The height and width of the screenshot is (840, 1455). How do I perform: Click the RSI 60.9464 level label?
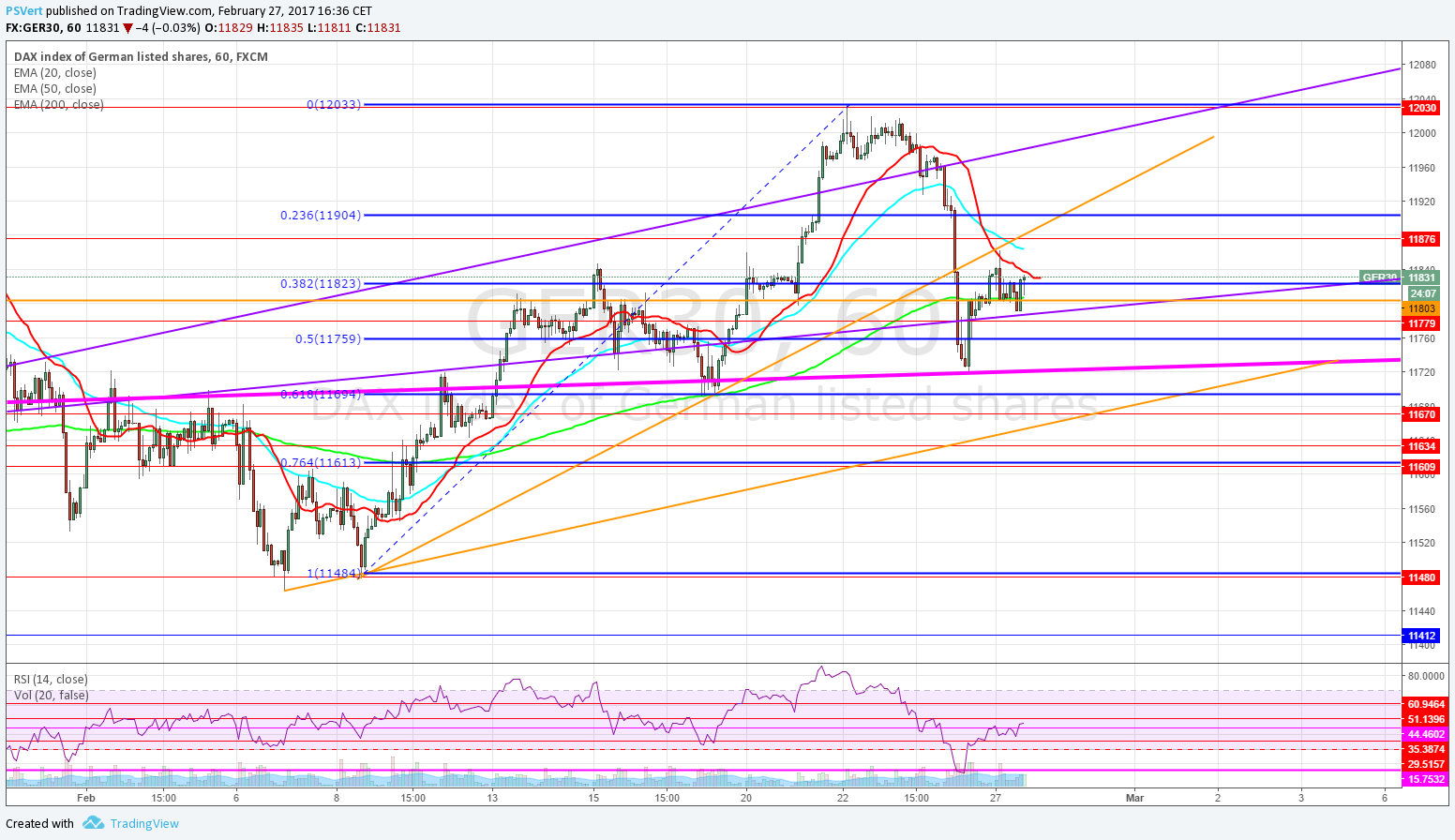coord(1425,703)
